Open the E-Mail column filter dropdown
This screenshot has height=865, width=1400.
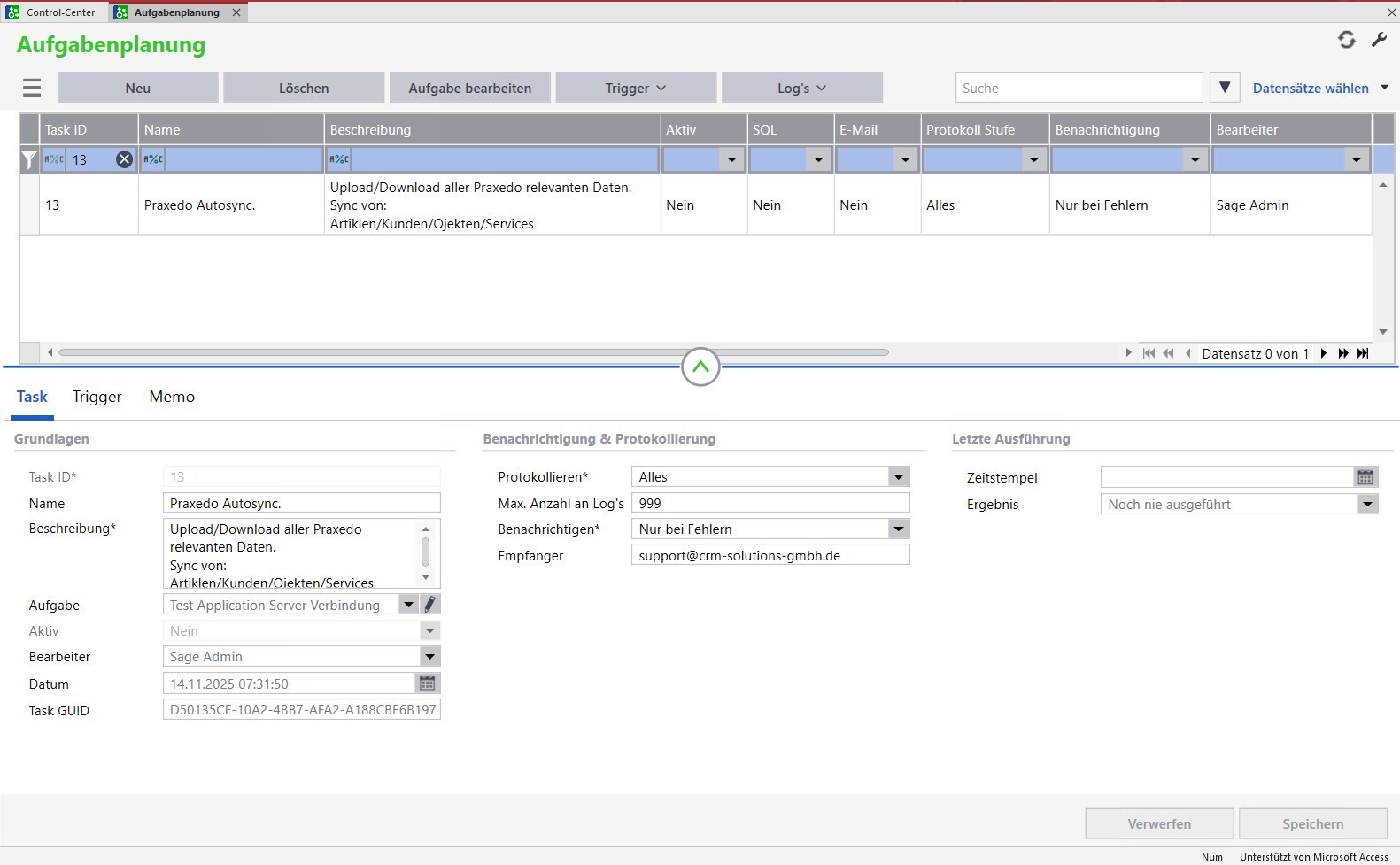(x=905, y=160)
